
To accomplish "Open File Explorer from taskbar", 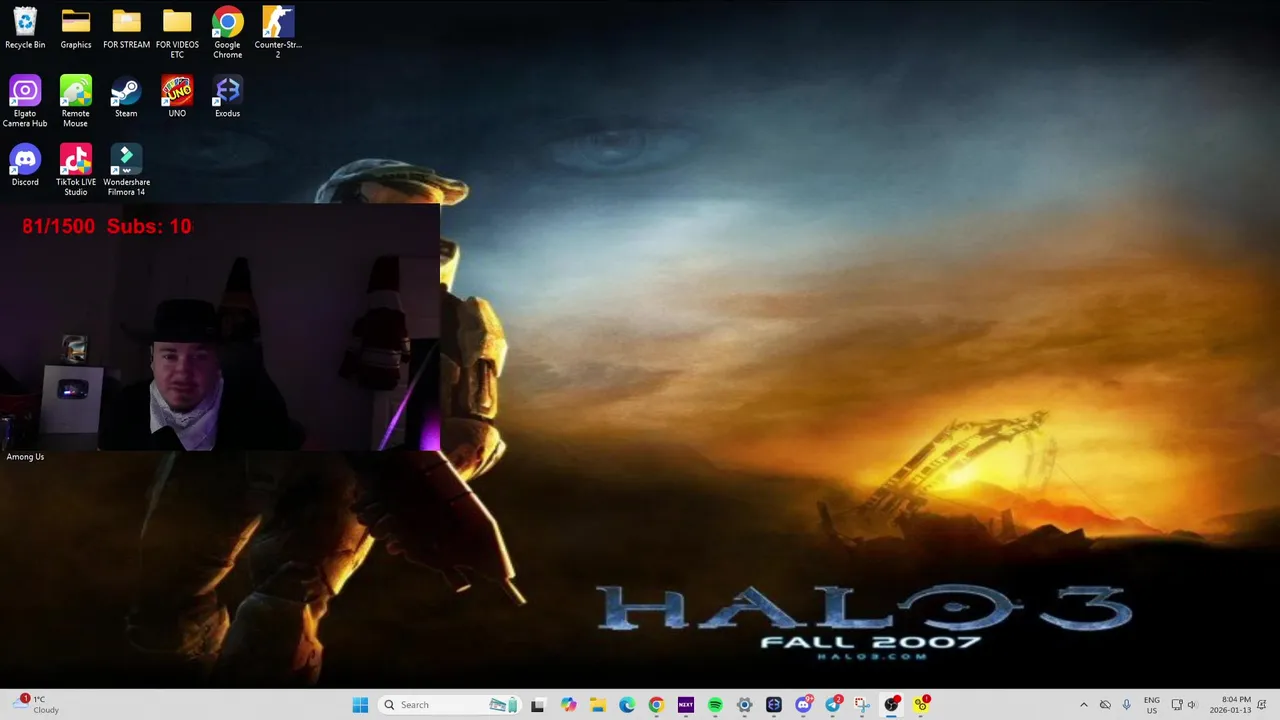I will 597,705.
